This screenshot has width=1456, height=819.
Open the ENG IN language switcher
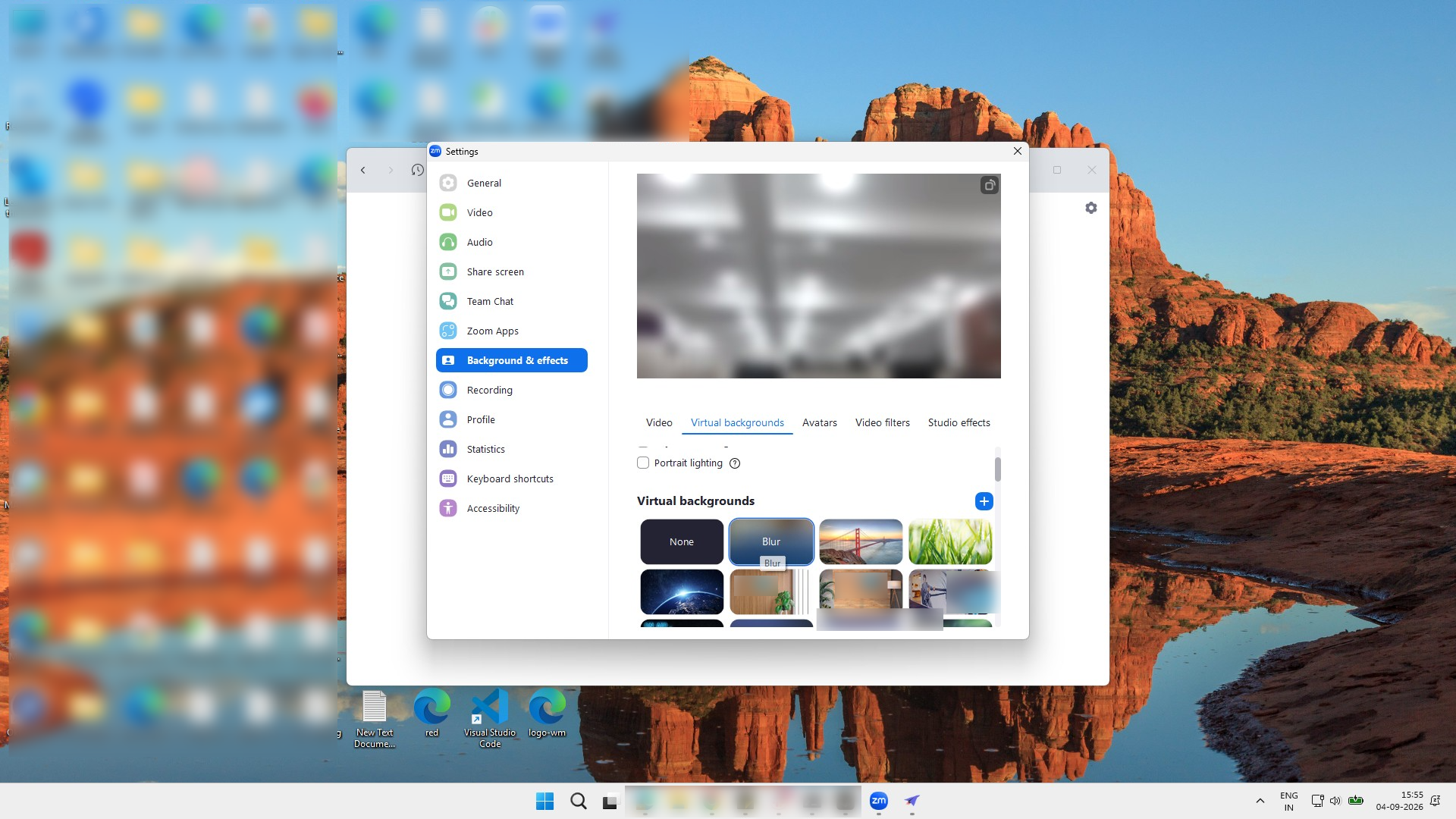coord(1289,801)
